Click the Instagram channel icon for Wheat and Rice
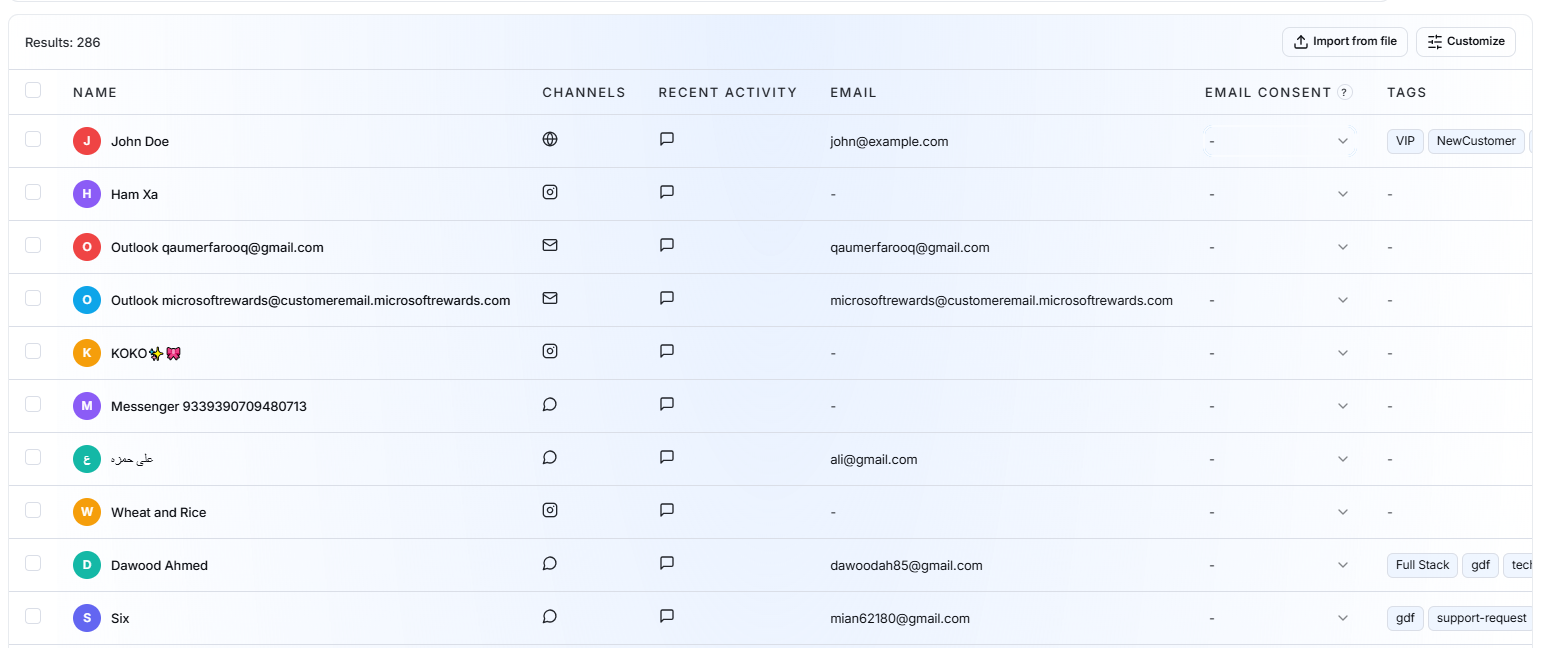The height and width of the screenshot is (648, 1556). coord(549,510)
